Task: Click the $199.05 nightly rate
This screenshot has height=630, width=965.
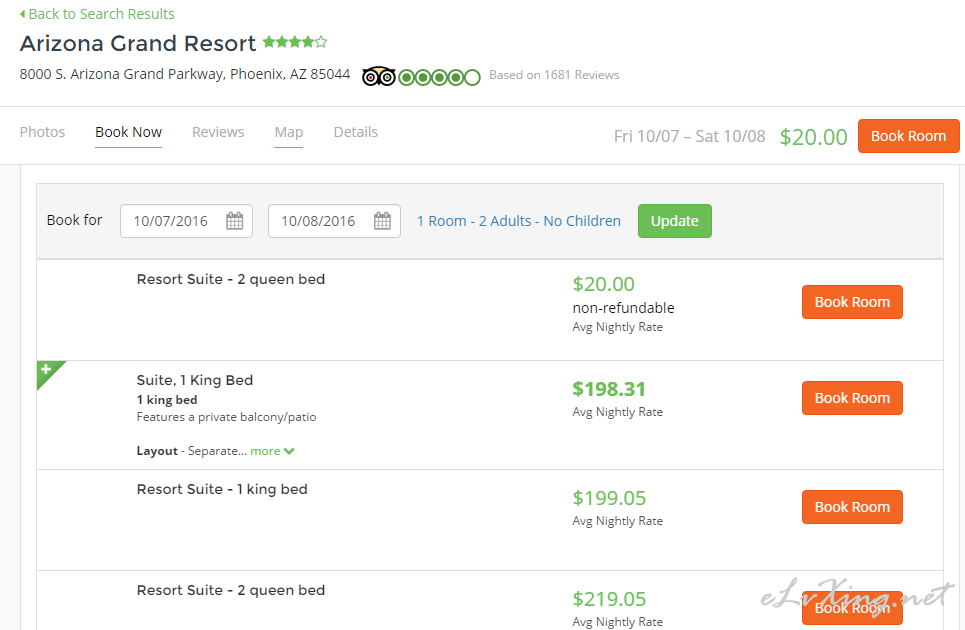Action: coord(609,498)
